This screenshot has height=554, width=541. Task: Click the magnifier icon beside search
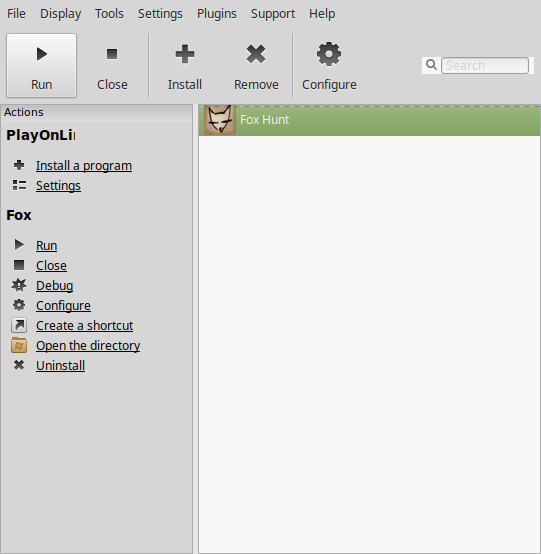(x=431, y=65)
